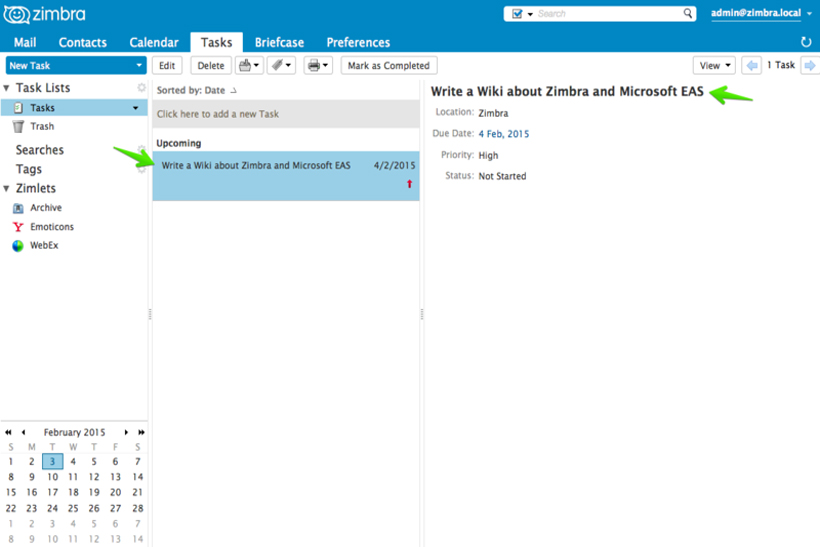This screenshot has width=820, height=547.
Task: Click the 4/2/2015 date in task row
Action: [394, 165]
